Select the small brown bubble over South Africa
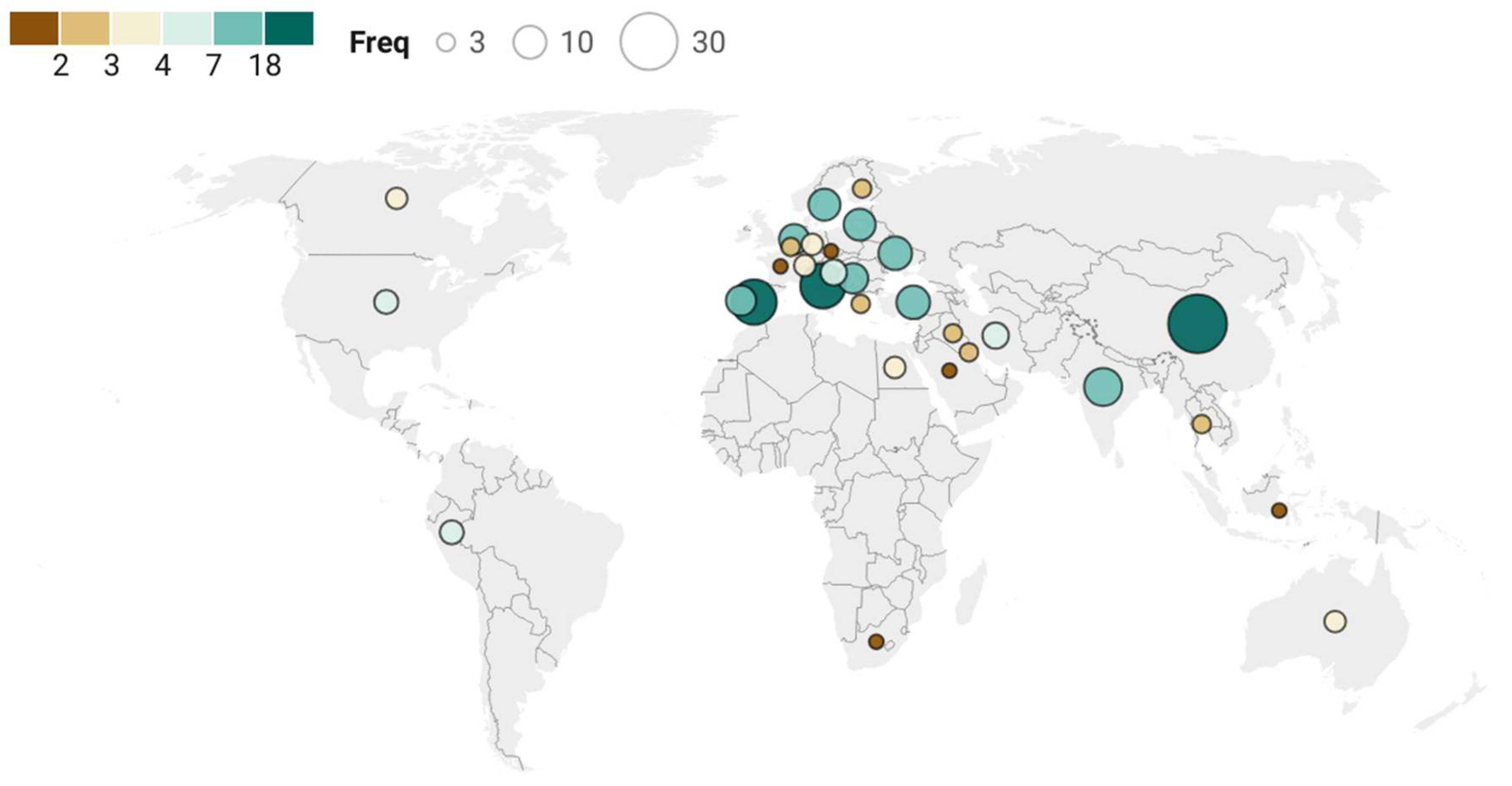 (x=876, y=642)
